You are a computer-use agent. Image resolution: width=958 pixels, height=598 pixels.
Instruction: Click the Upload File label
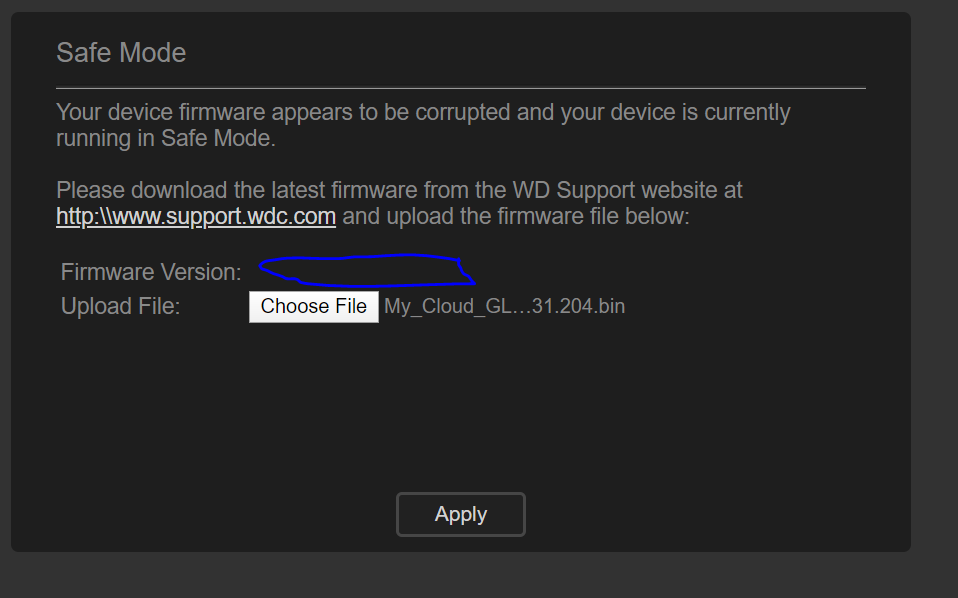point(120,306)
